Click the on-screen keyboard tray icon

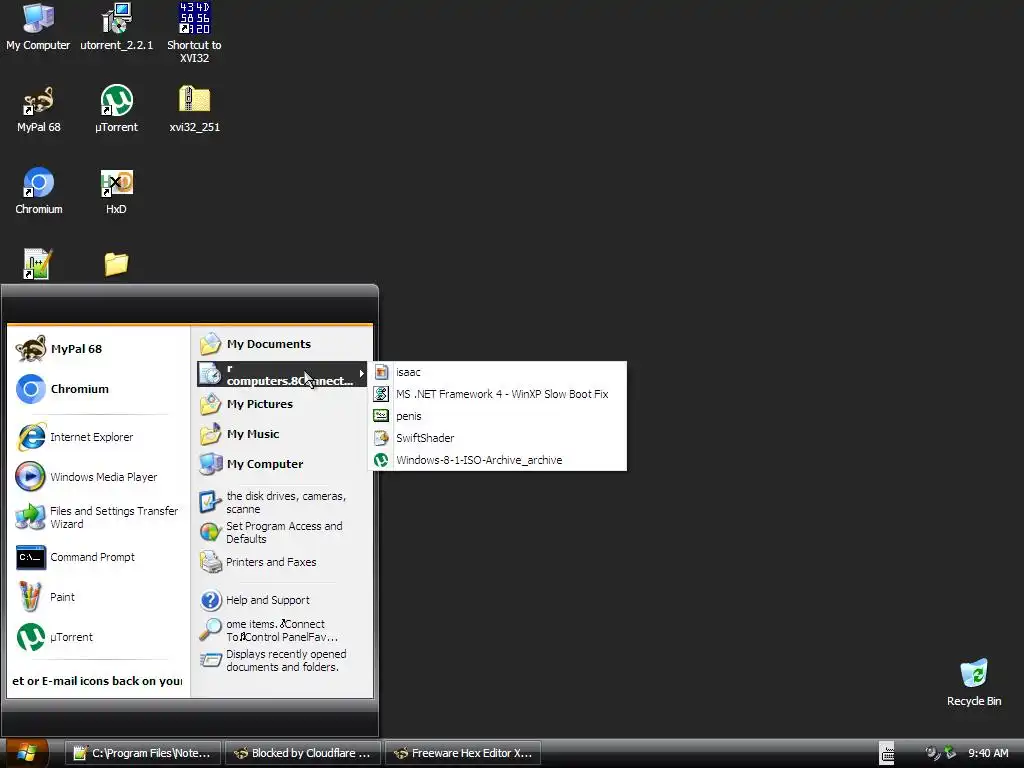pyautogui.click(x=887, y=753)
